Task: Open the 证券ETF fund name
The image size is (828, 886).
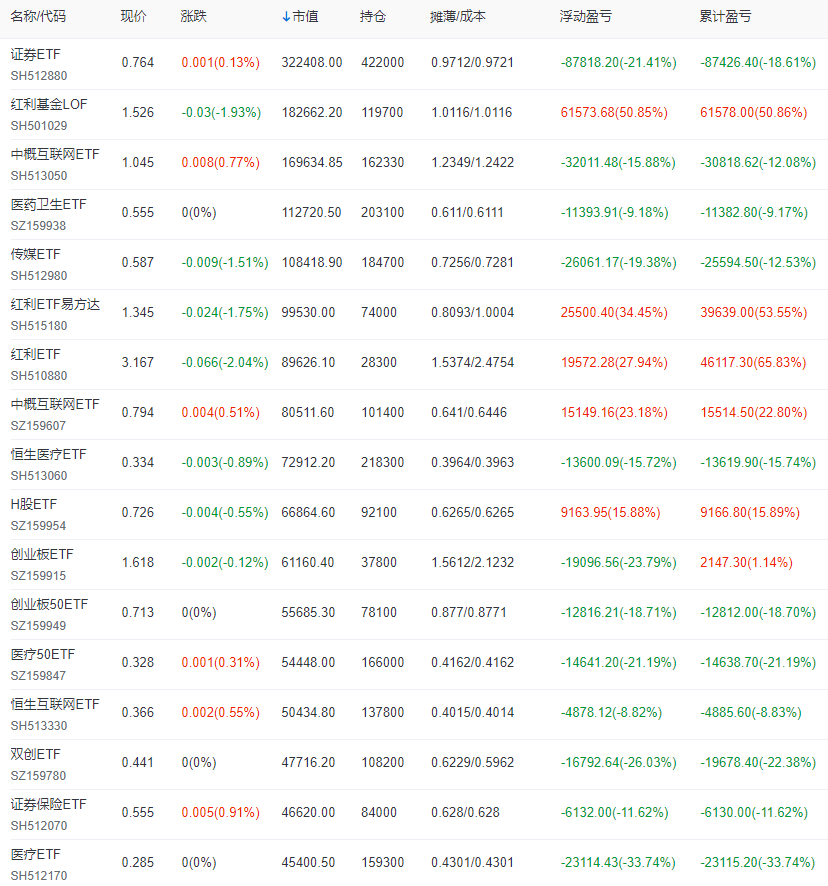Action: 35,54
